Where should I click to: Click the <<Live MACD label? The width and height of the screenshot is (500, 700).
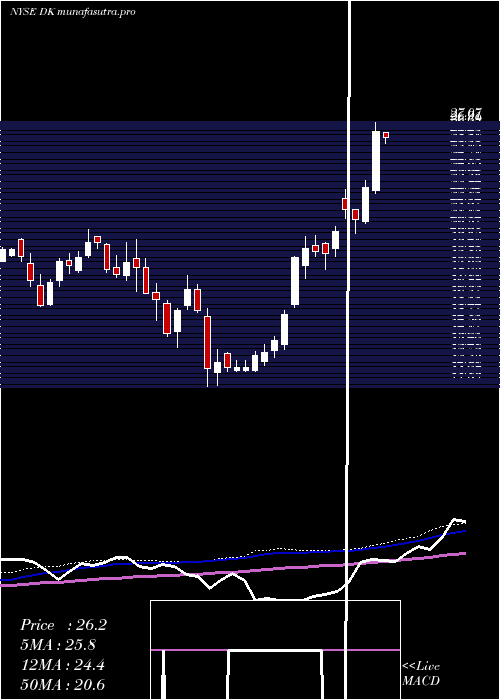(421, 673)
